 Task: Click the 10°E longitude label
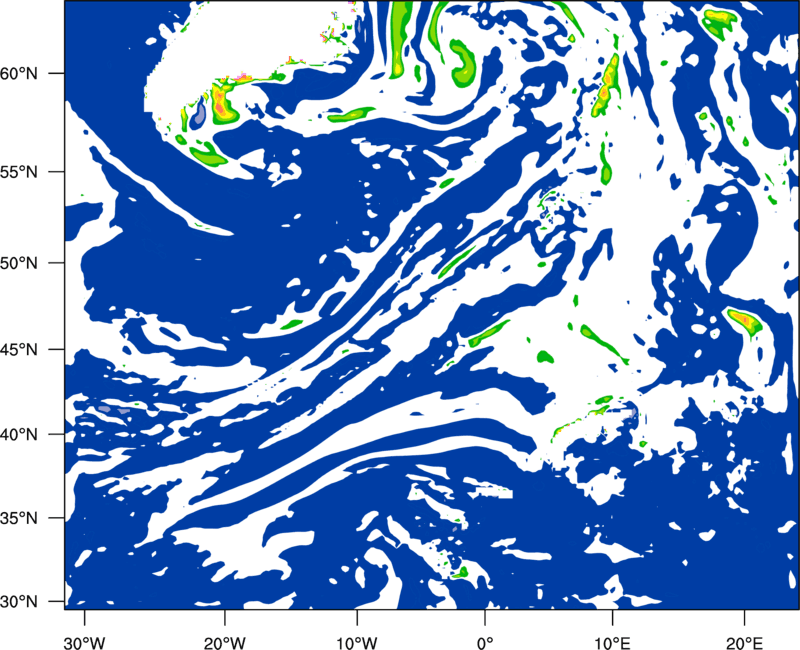point(612,643)
